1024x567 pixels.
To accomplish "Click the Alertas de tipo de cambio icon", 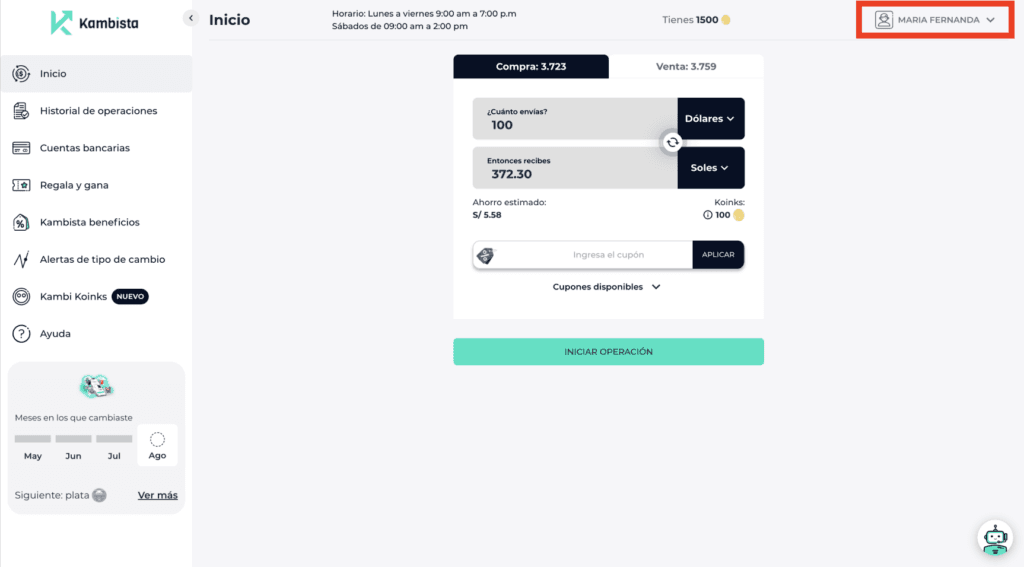I will click(20, 259).
